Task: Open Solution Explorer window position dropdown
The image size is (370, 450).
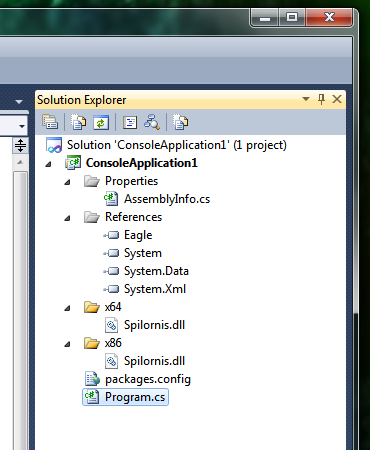Action: [306, 99]
